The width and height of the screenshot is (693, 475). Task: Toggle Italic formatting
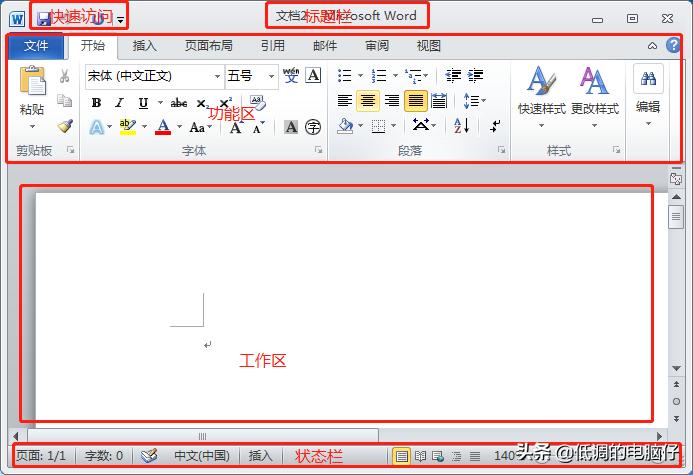(x=119, y=103)
